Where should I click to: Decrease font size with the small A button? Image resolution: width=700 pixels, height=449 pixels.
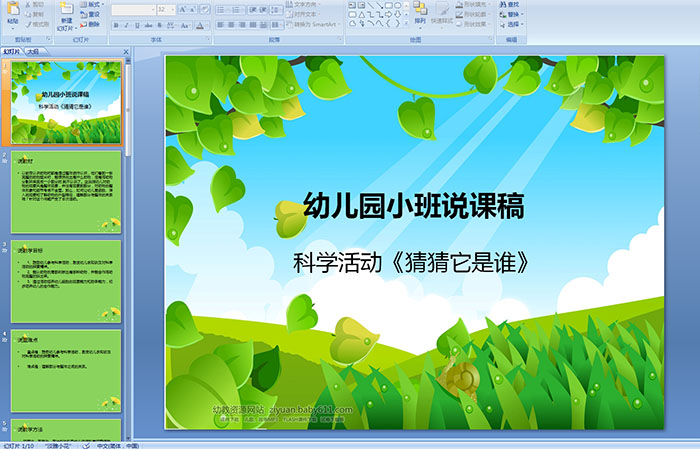coord(193,9)
